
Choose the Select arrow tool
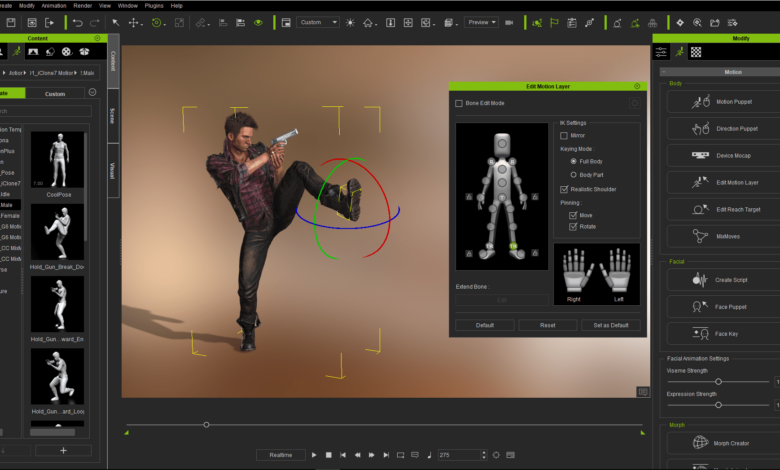click(115, 22)
